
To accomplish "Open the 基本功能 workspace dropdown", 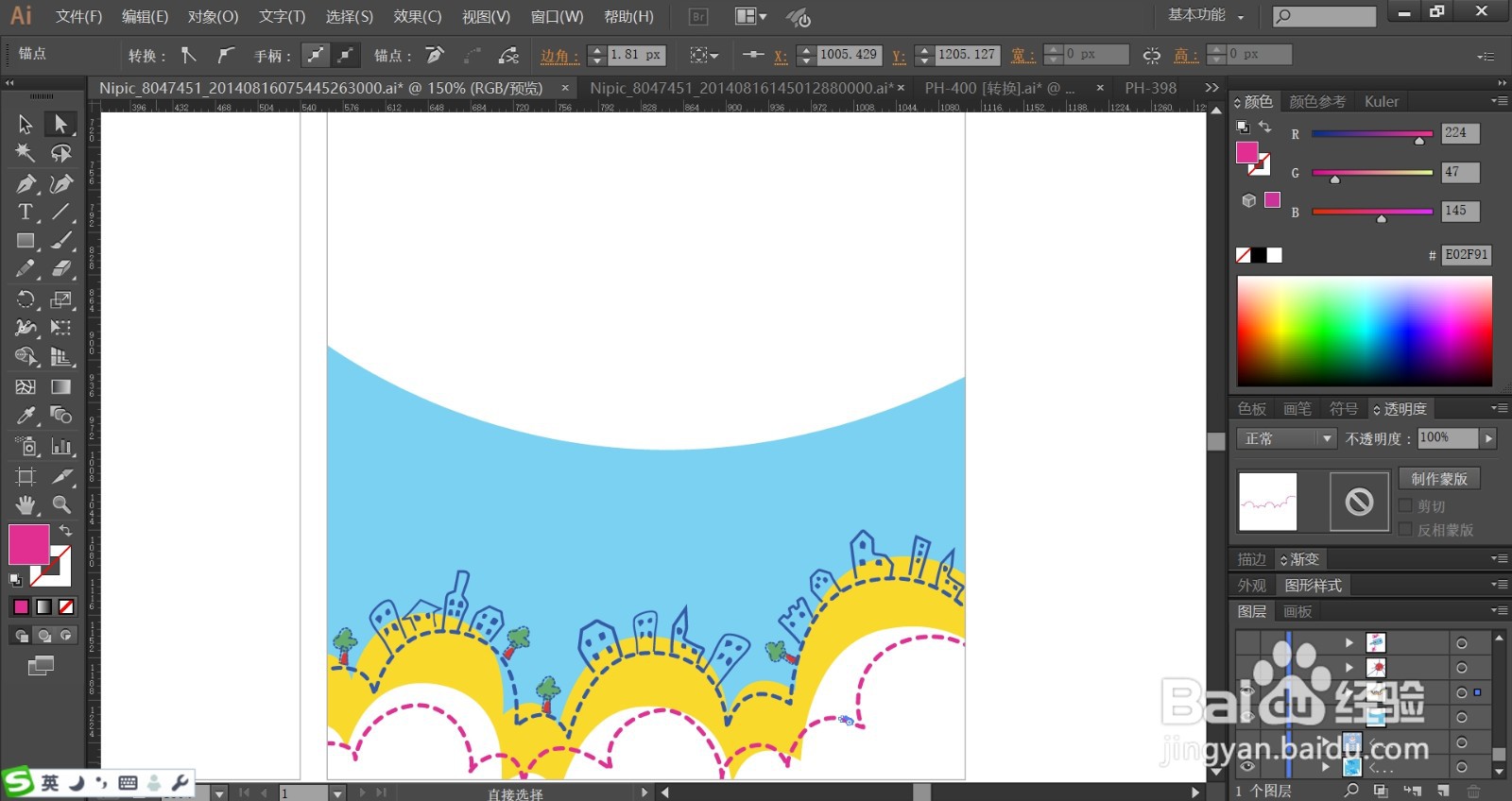I will pos(1206,15).
